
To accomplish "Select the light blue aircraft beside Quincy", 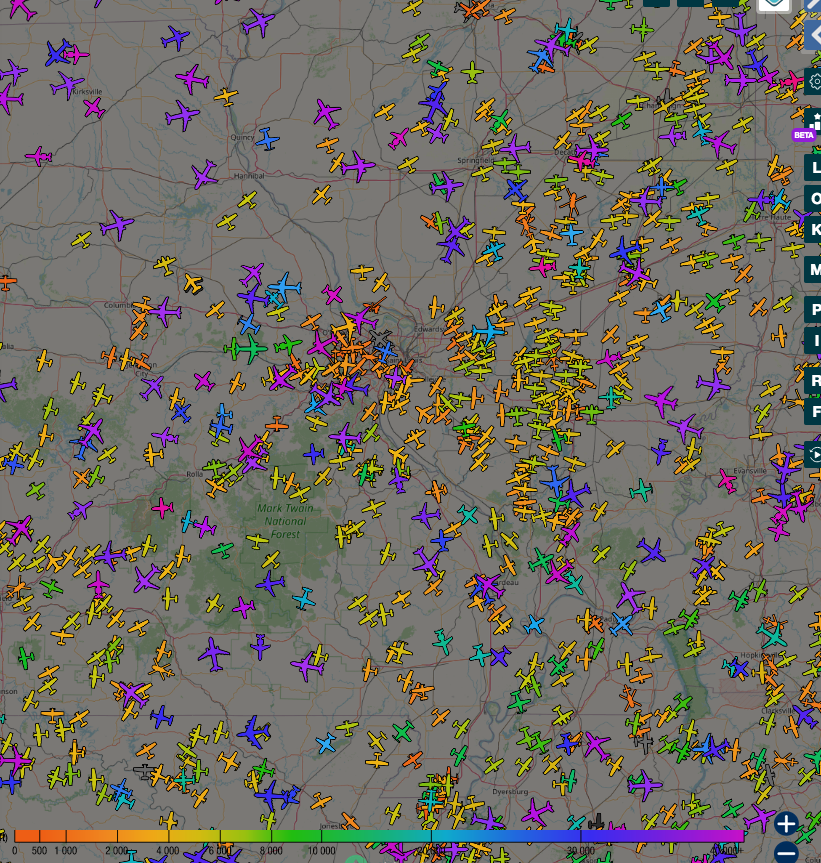I will coord(267,139).
